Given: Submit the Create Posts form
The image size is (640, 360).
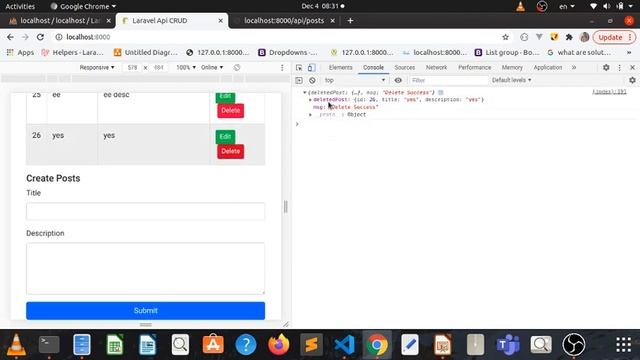Looking at the screenshot, I should 145,311.
